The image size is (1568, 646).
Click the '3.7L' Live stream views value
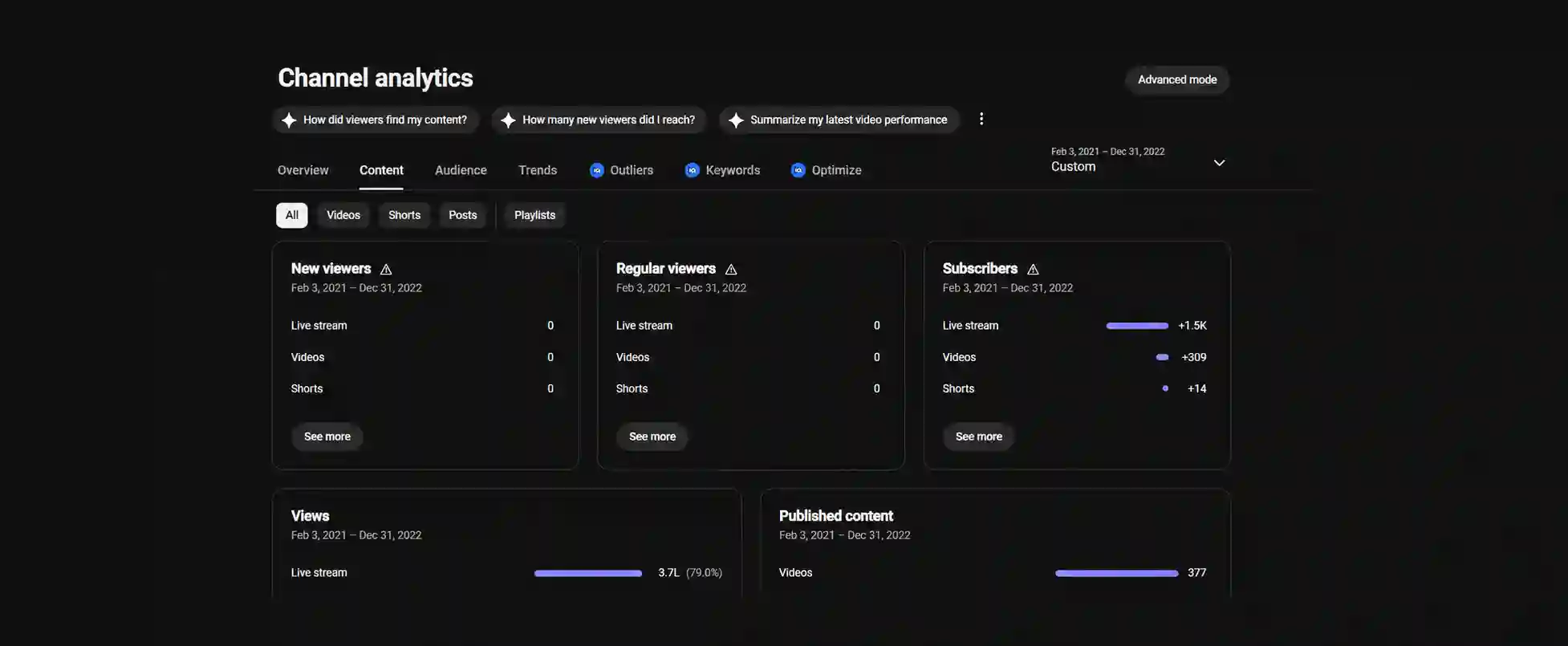[x=668, y=573]
